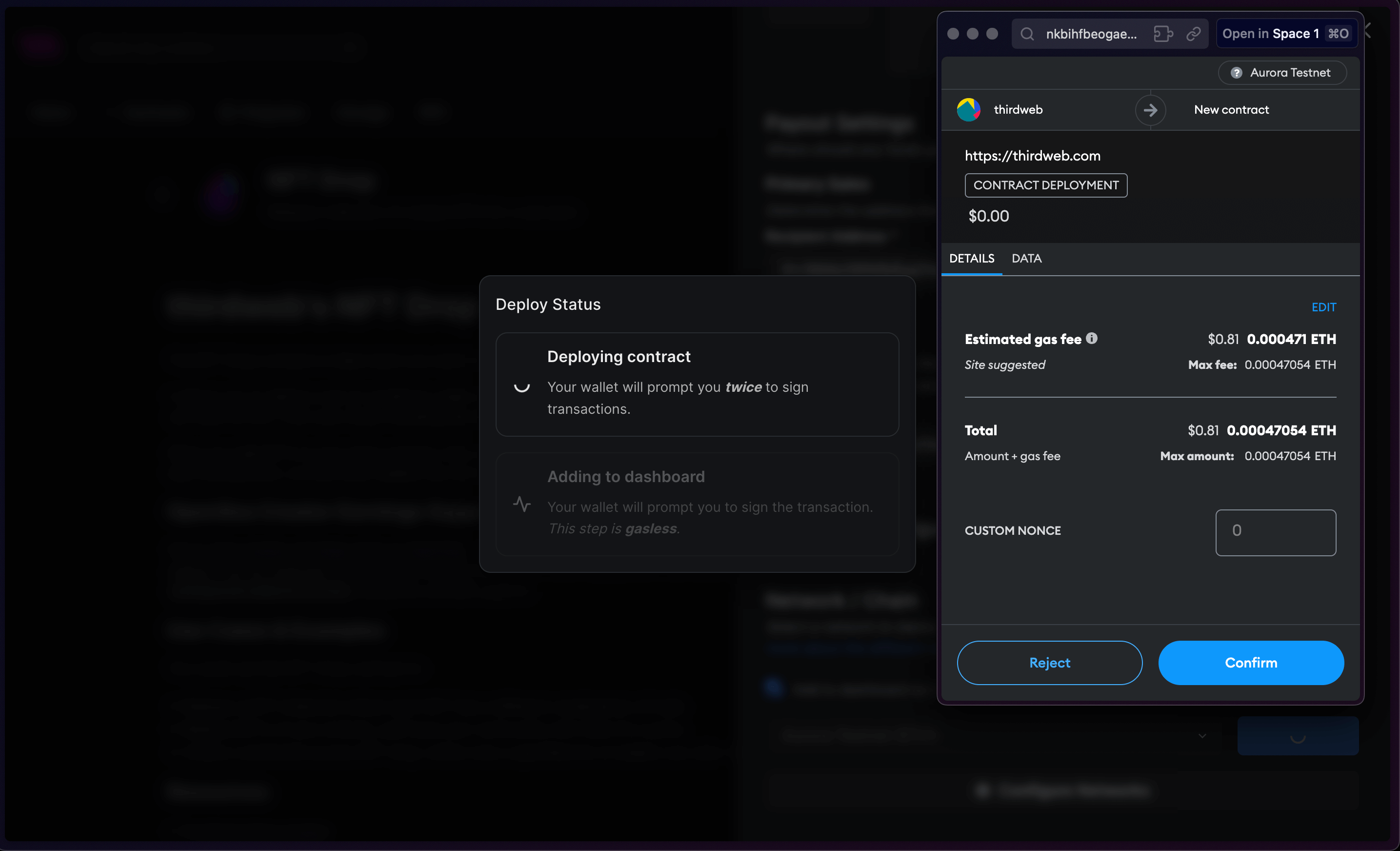Screen dimensions: 1400x851
Task: Click the search magnifier icon in toolbar
Action: (1027, 34)
